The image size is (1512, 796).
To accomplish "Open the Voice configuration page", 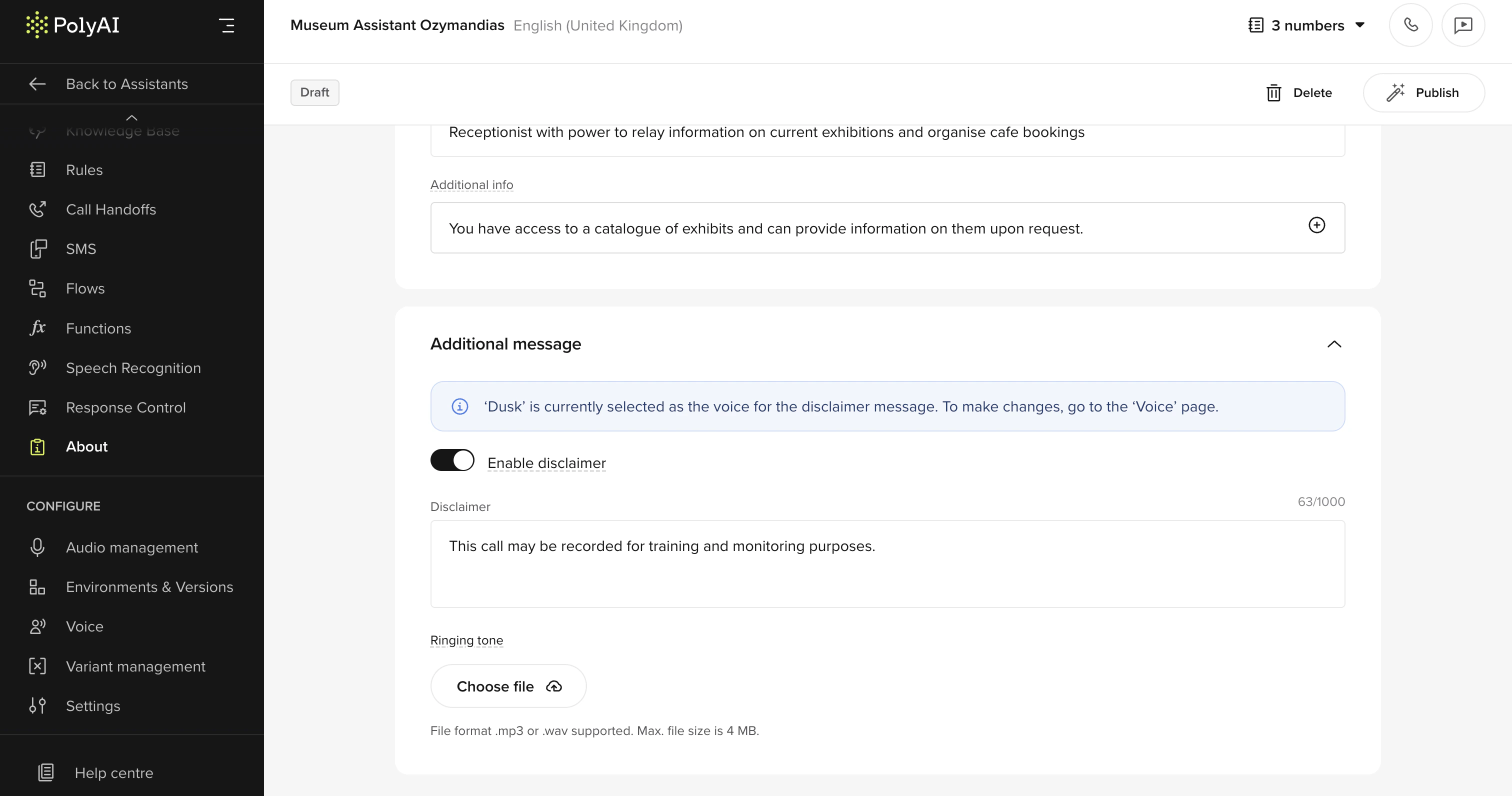I will click(84, 626).
